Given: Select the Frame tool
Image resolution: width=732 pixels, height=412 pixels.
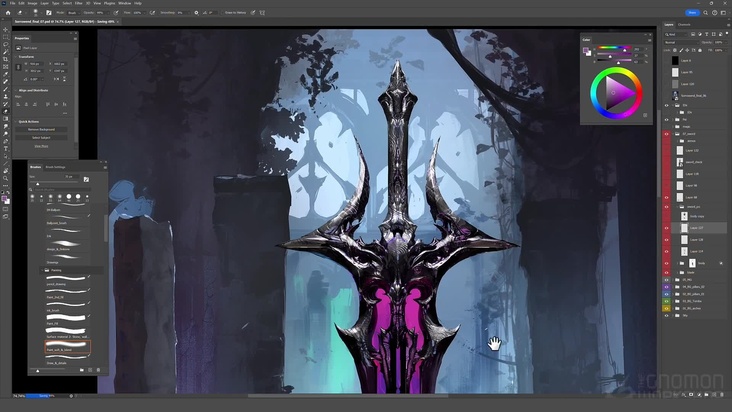Looking at the screenshot, I should click(6, 67).
